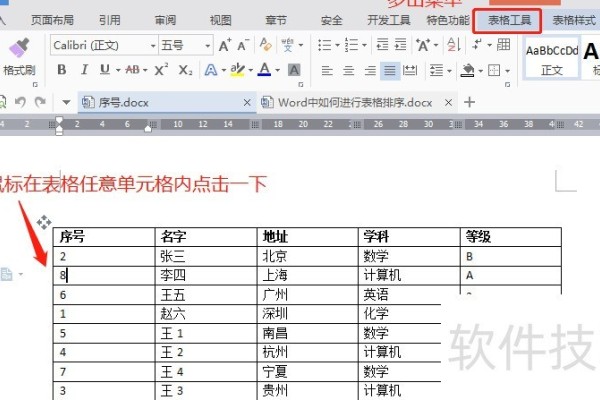Click the plus new document tab button
The height and width of the screenshot is (400, 600).
[x=469, y=102]
